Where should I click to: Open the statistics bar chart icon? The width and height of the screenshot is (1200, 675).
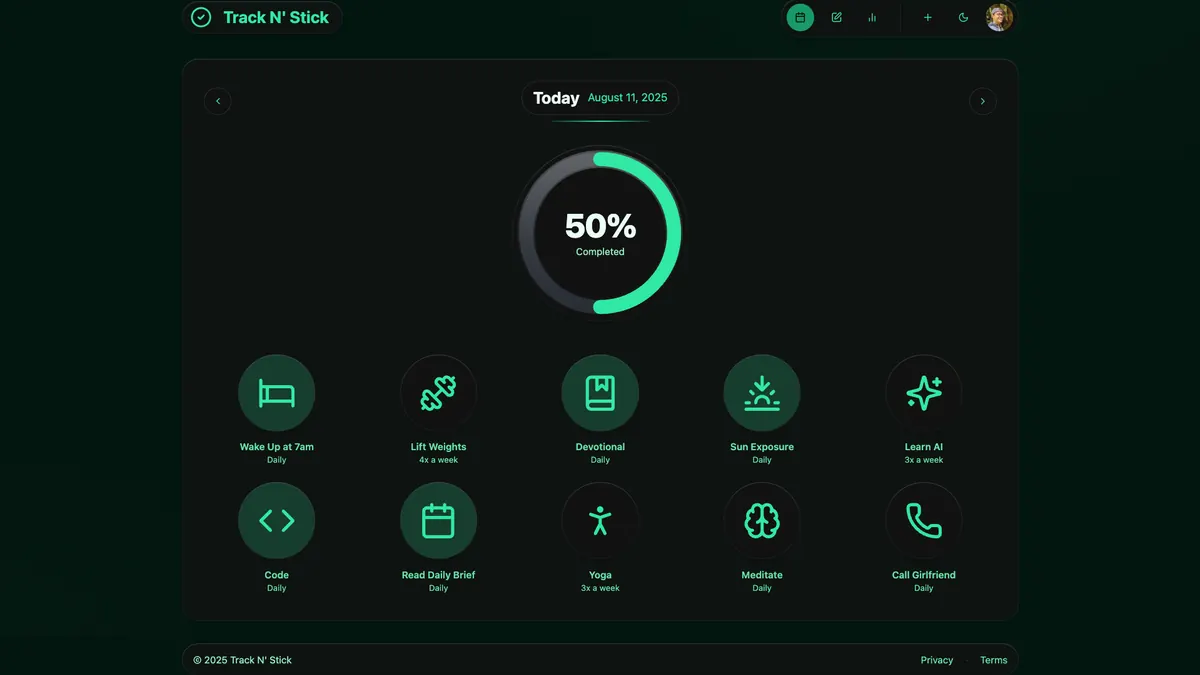pyautogui.click(x=872, y=17)
